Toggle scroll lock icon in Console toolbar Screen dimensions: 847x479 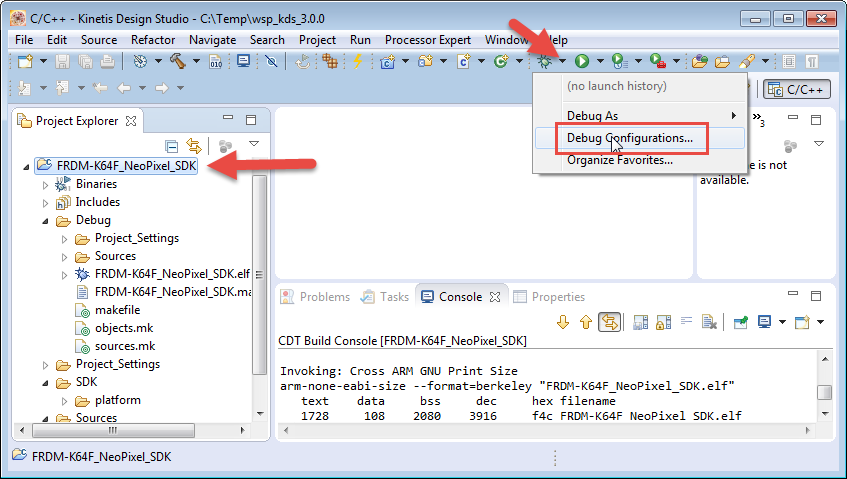[662, 321]
